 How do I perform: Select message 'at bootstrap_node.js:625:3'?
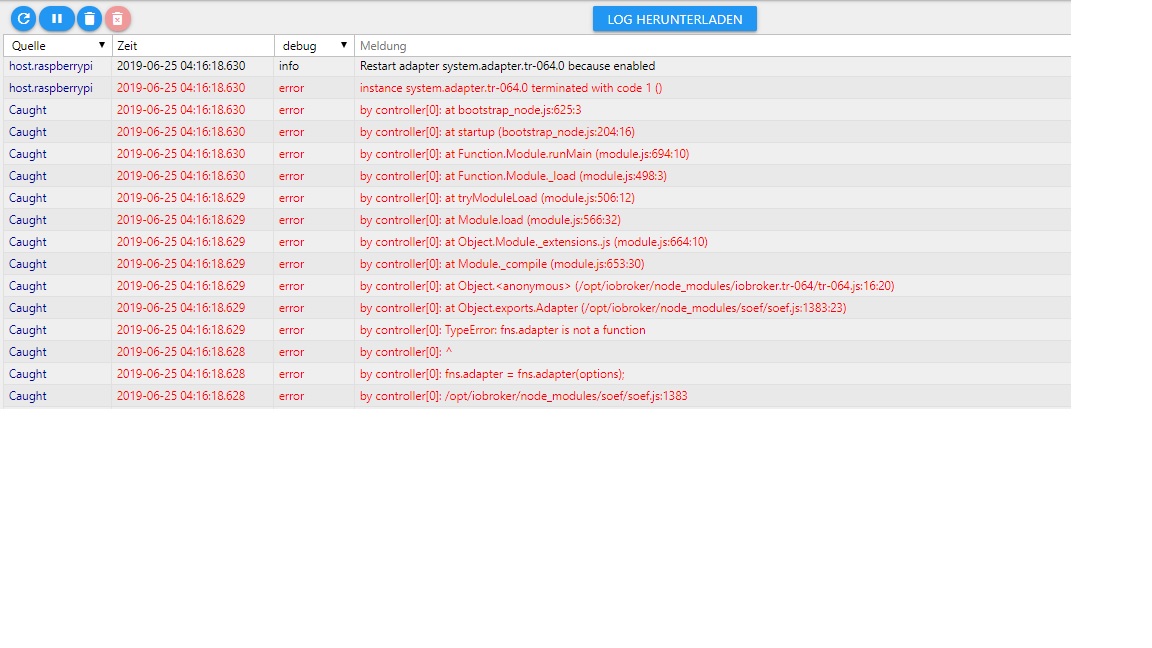pos(470,110)
